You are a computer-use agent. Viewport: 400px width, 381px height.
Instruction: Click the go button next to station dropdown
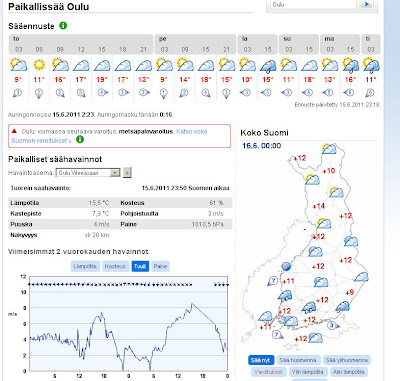[127, 173]
